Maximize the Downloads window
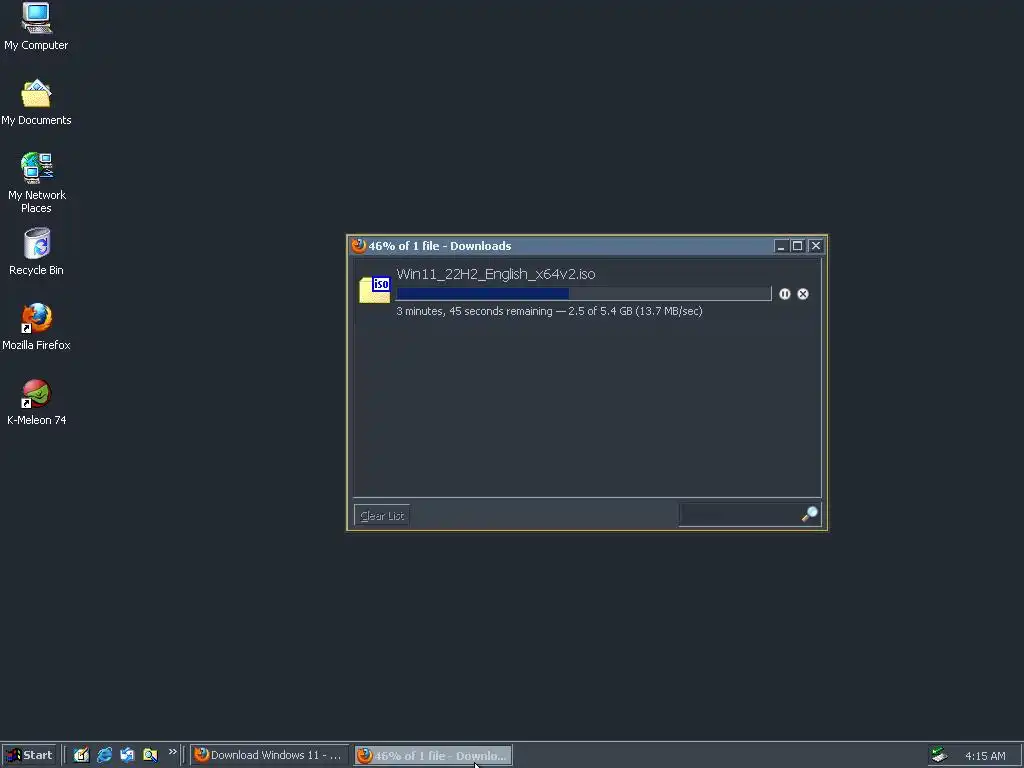This screenshot has height=768, width=1024. point(797,246)
